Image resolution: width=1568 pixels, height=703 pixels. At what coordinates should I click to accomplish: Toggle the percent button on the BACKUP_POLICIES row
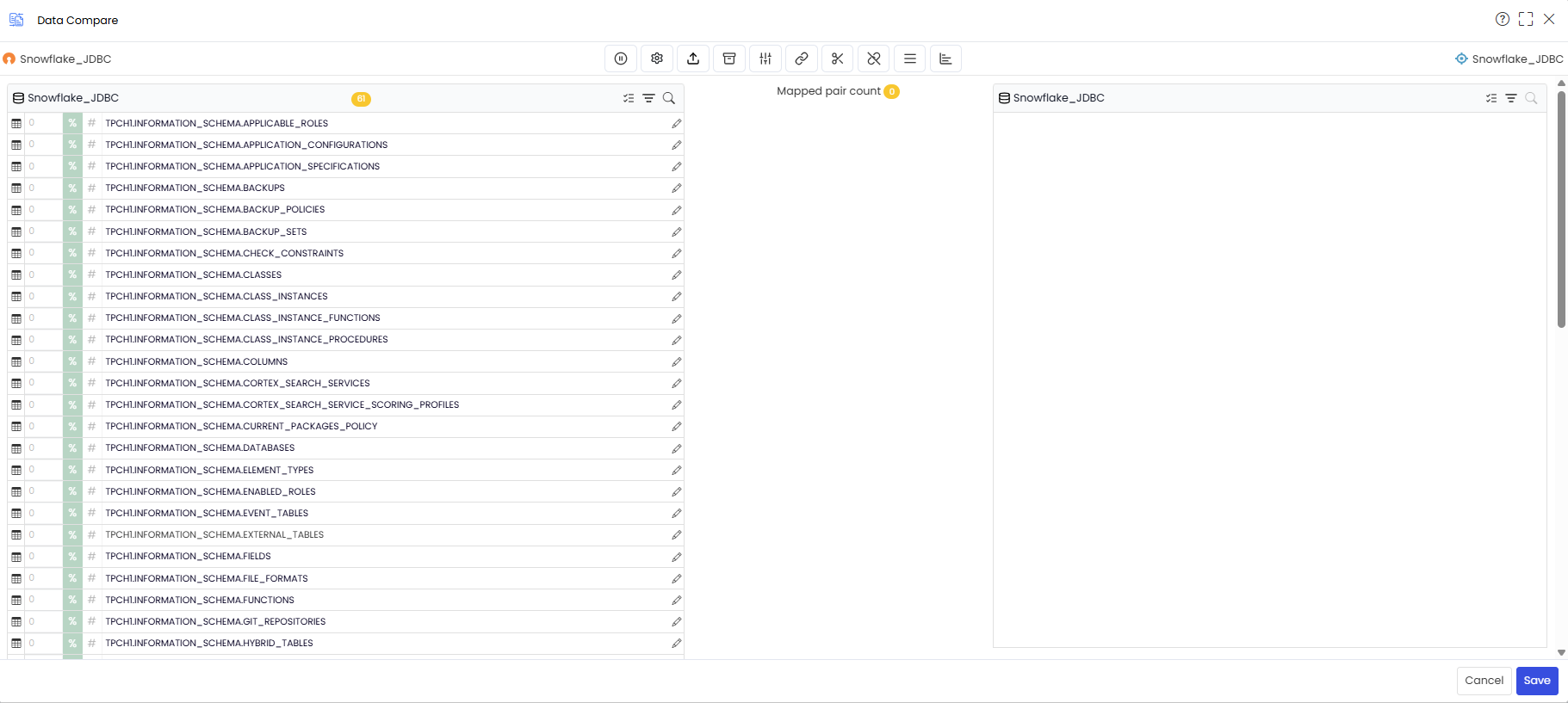tap(72, 210)
